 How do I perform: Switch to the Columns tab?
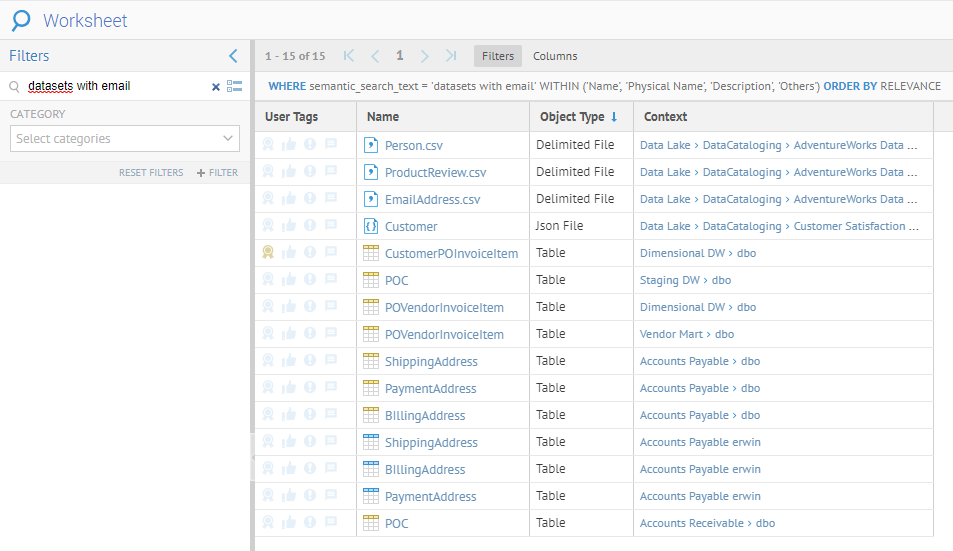555,56
